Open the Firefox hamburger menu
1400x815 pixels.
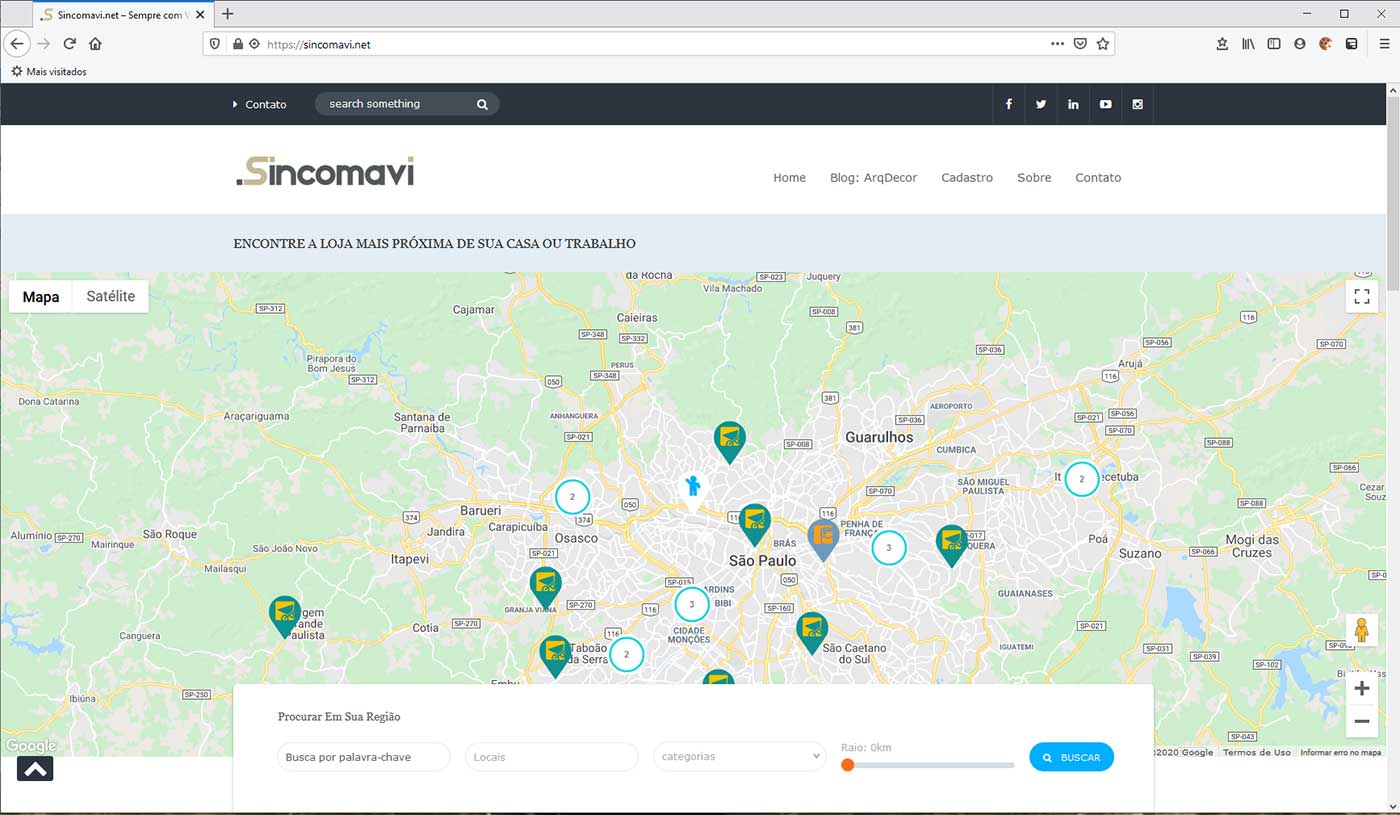pos(1384,44)
